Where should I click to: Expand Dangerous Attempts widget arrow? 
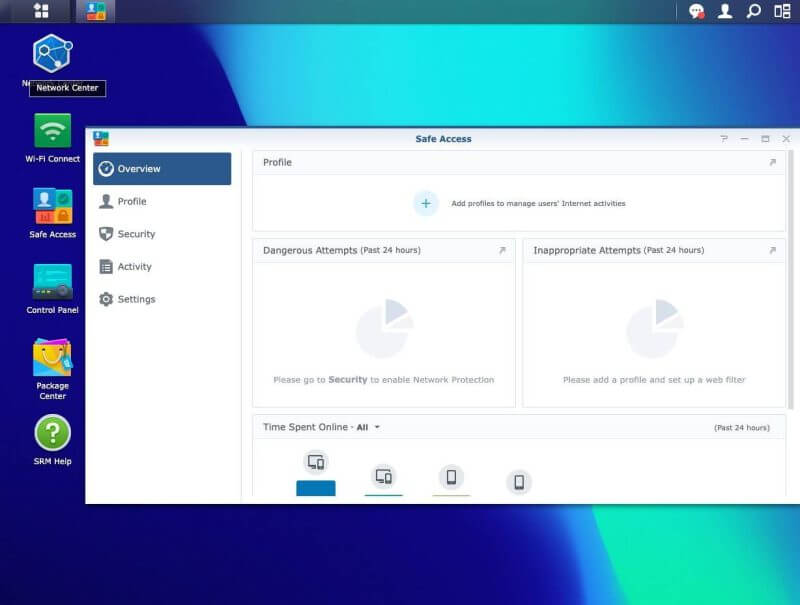pyautogui.click(x=502, y=250)
